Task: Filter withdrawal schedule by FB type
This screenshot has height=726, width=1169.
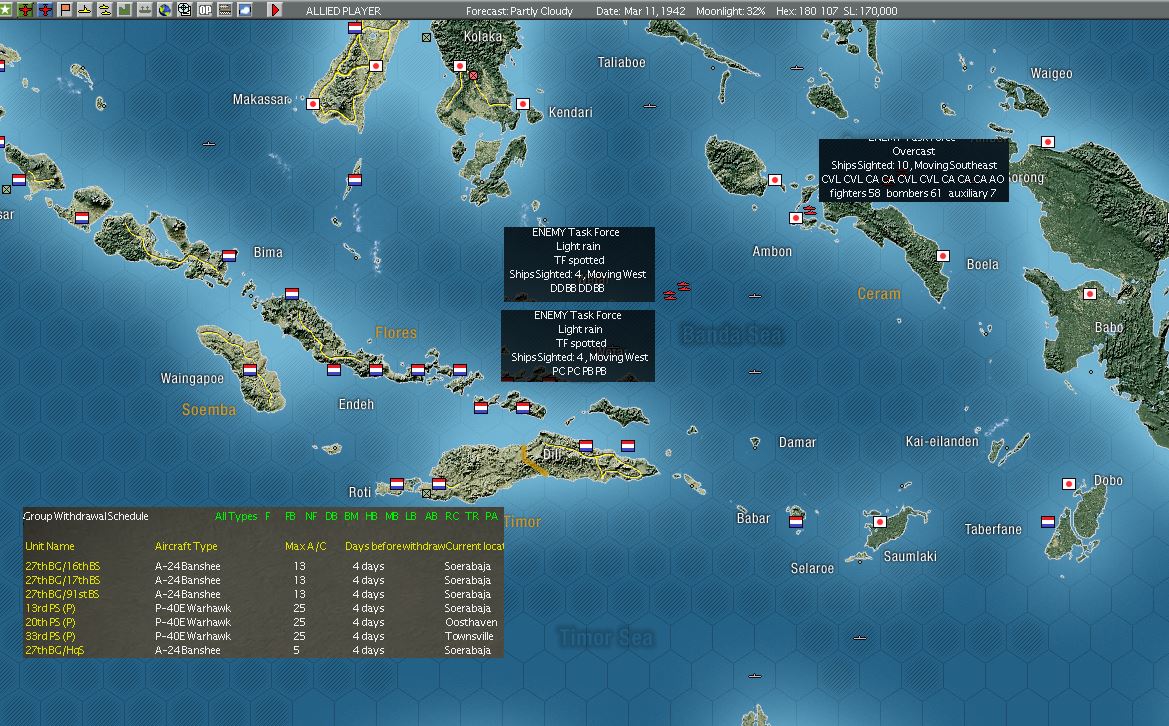Action: point(290,516)
